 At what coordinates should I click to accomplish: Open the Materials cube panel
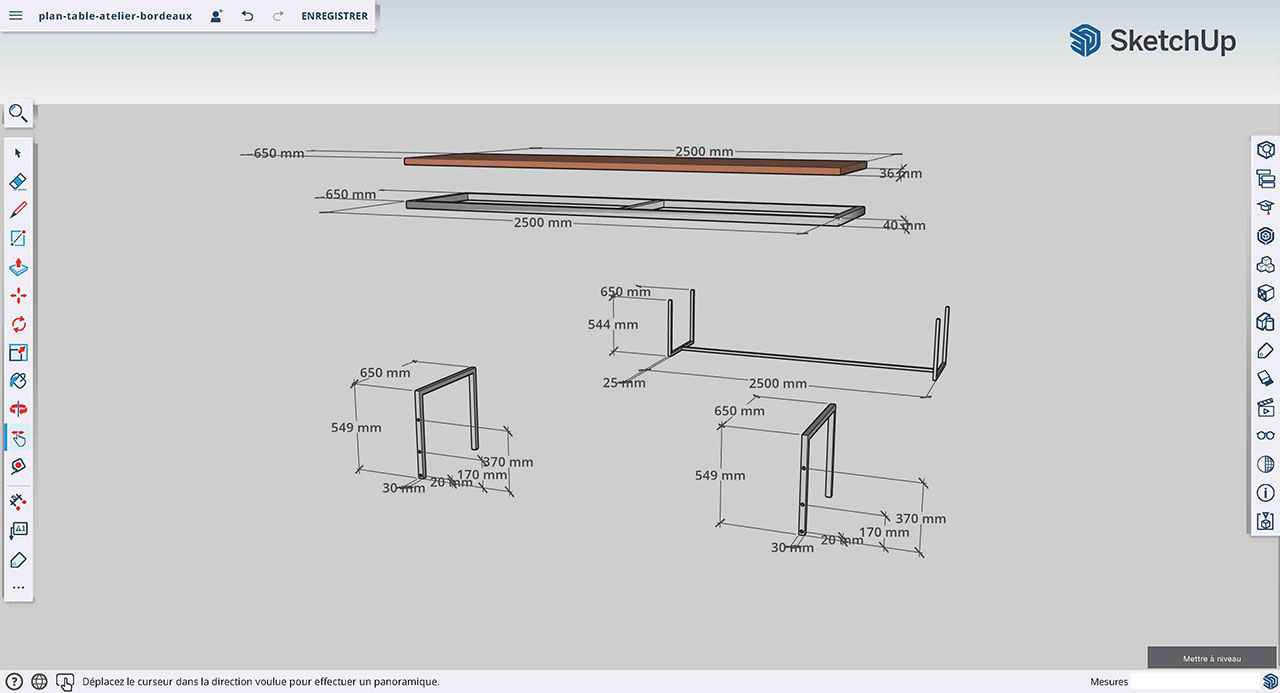click(1265, 293)
